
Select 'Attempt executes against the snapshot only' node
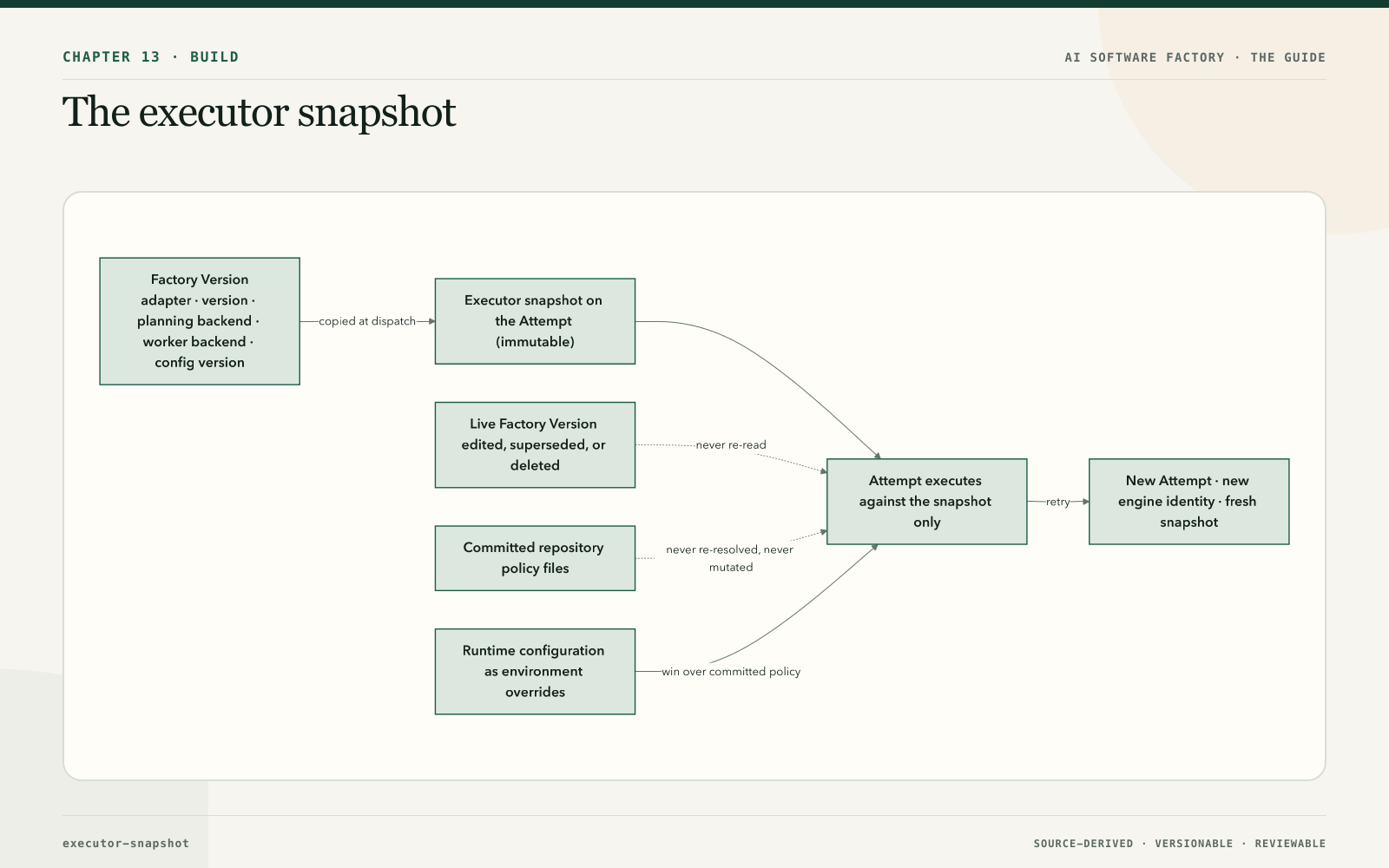(x=927, y=502)
